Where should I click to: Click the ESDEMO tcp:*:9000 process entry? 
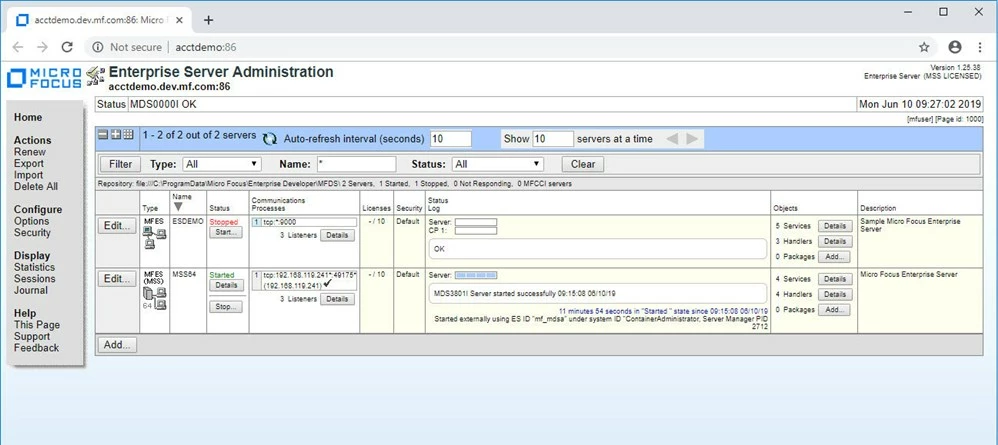coord(304,222)
